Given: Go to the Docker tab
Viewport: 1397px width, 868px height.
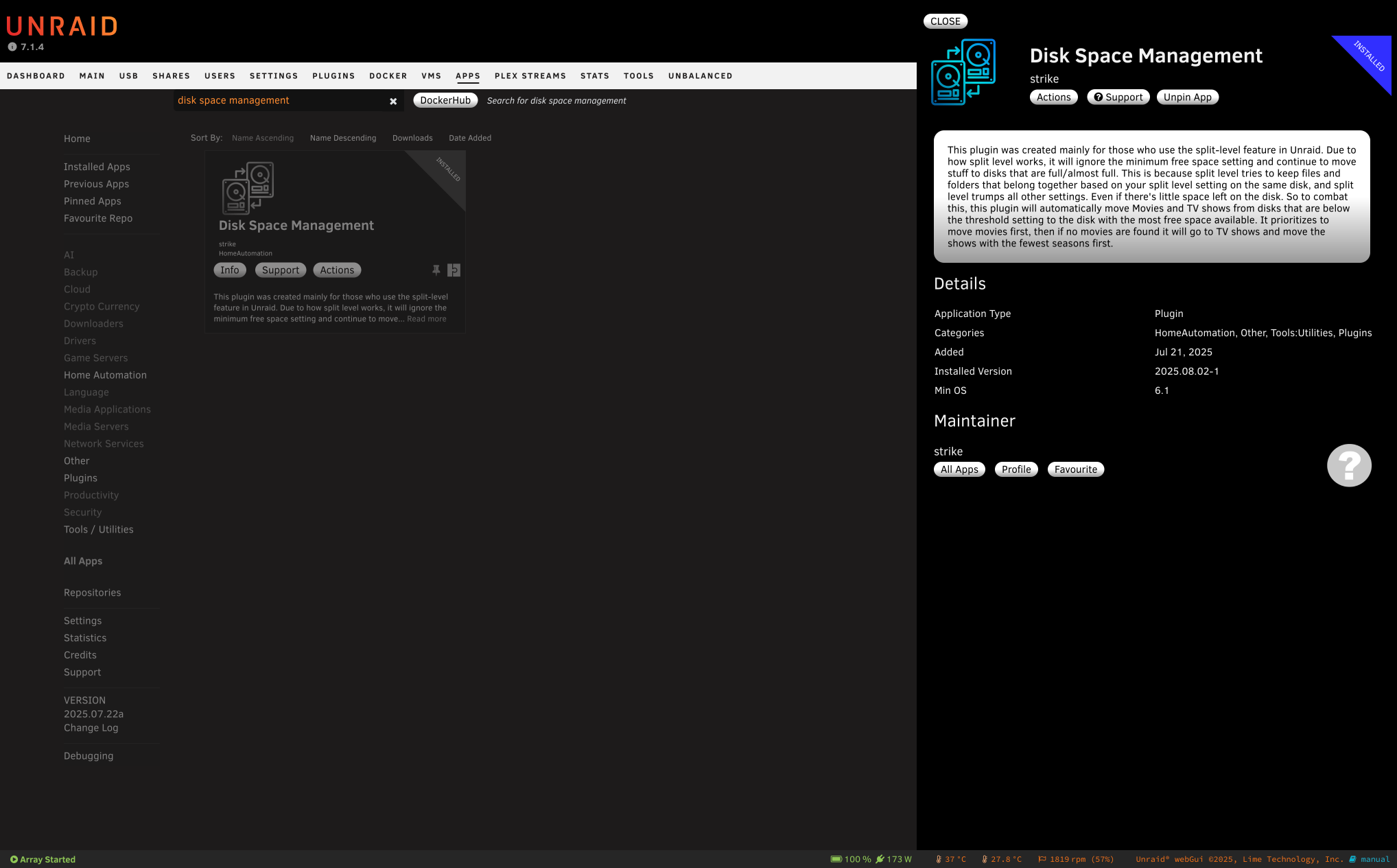Looking at the screenshot, I should coord(388,76).
